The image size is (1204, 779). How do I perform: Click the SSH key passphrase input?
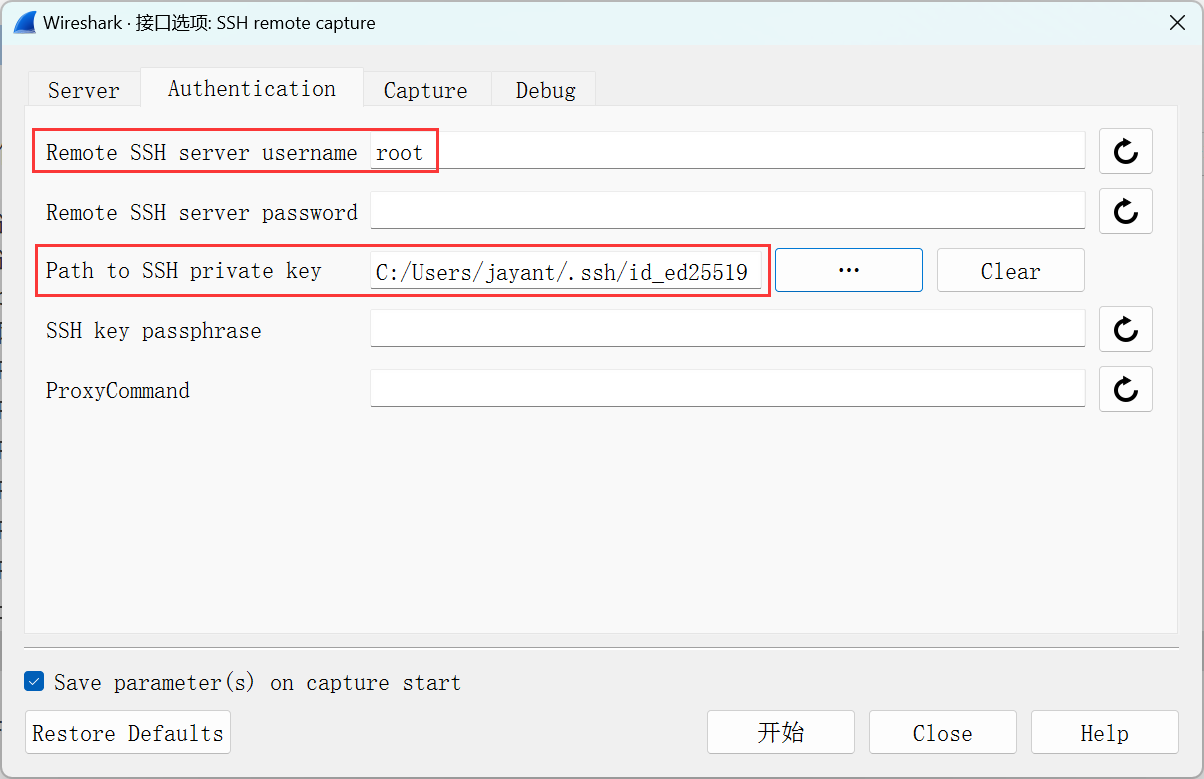click(x=727, y=329)
